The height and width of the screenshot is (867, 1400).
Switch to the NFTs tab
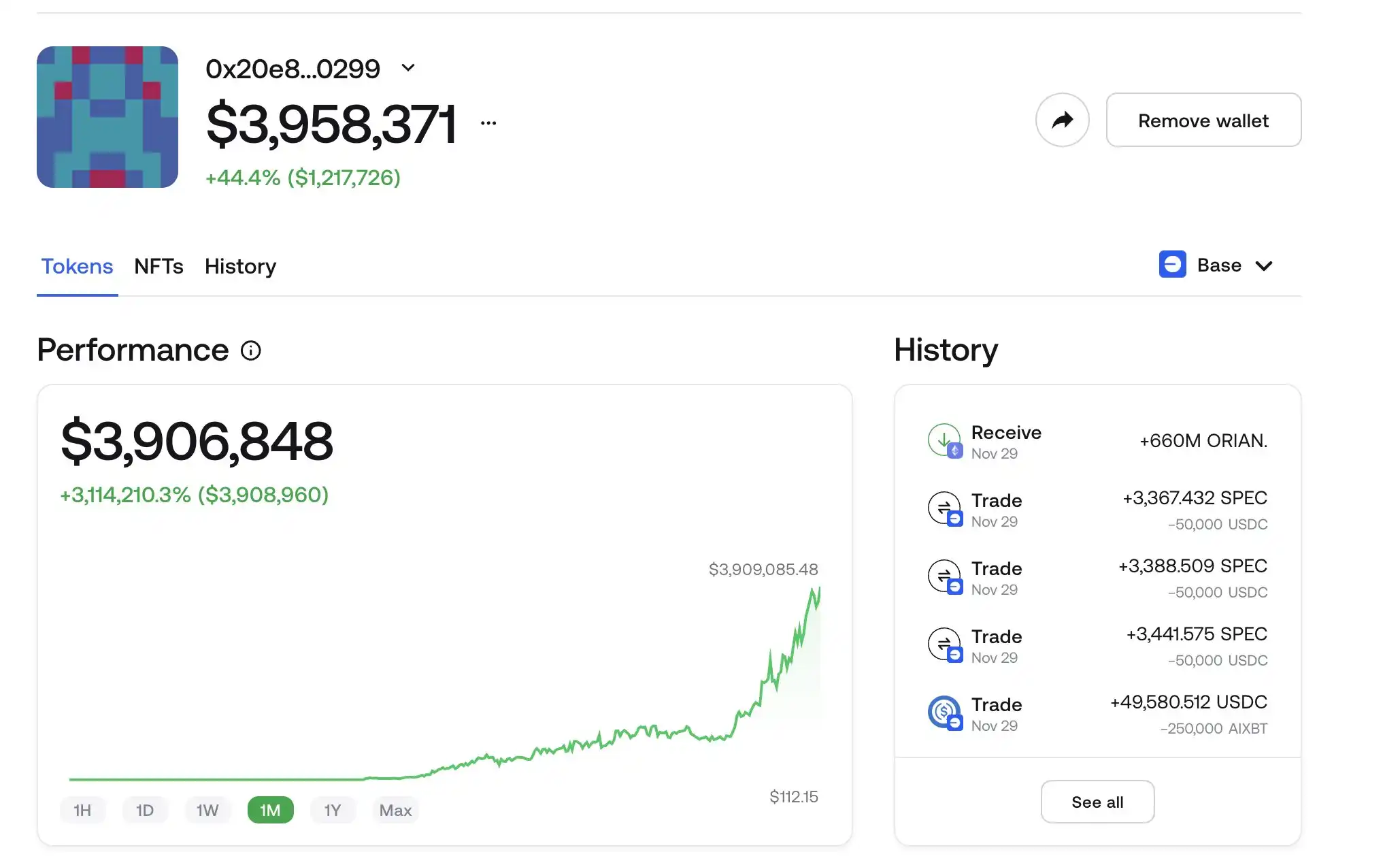[x=159, y=266]
